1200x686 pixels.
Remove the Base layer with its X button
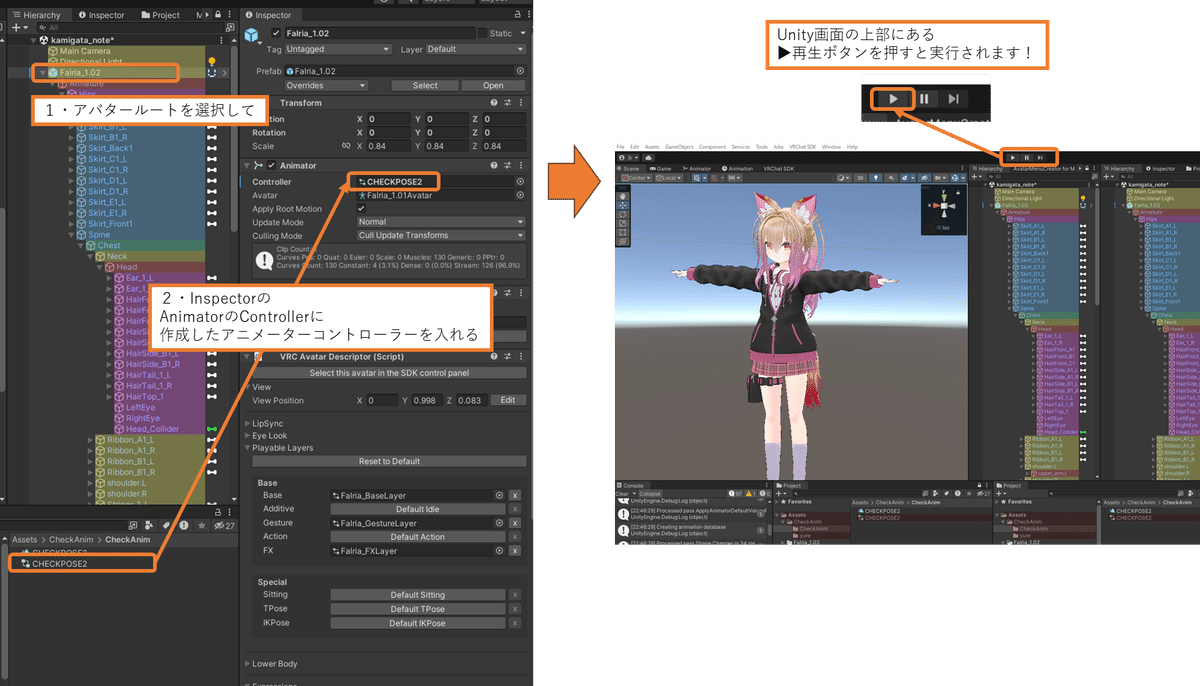click(514, 495)
